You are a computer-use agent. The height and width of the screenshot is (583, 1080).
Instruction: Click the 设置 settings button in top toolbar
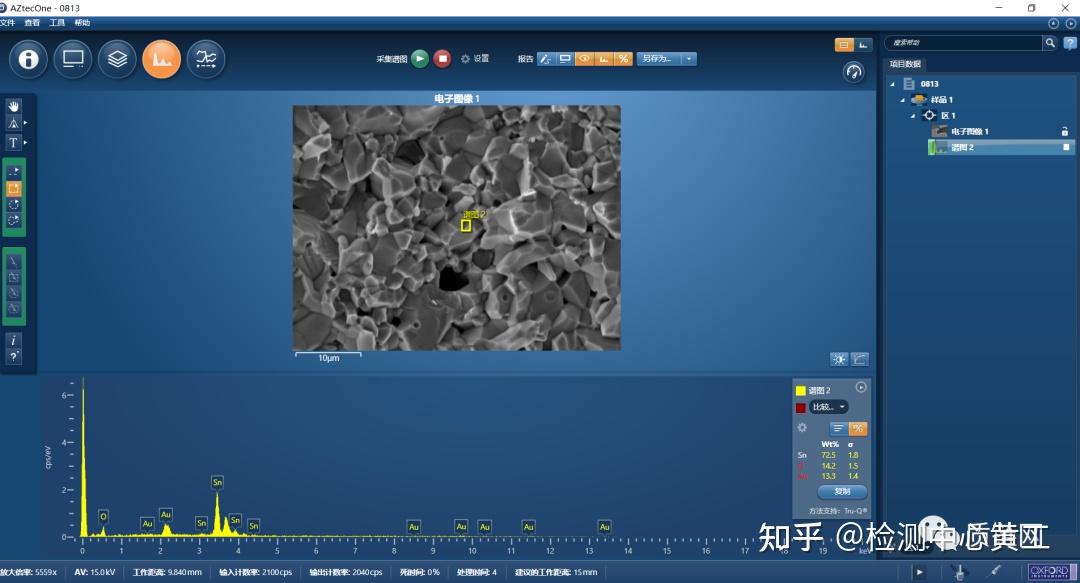click(473, 58)
